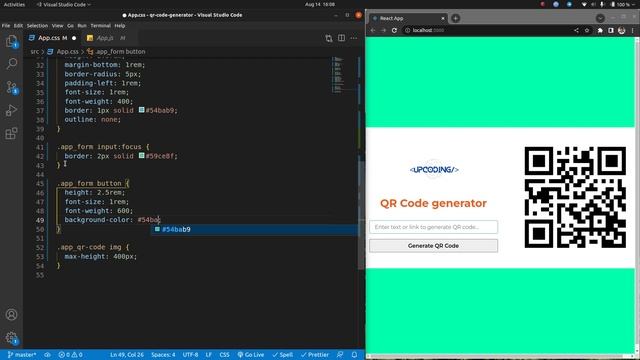Click the src breadcrumb segment

tap(35, 52)
